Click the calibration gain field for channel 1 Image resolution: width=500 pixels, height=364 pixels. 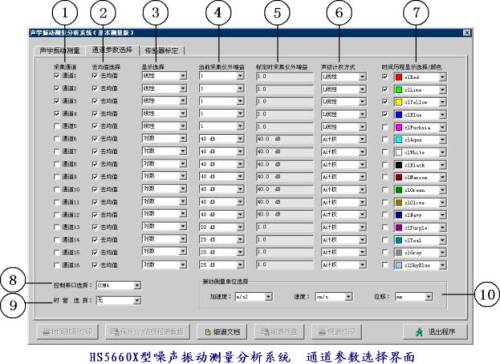coord(285,76)
